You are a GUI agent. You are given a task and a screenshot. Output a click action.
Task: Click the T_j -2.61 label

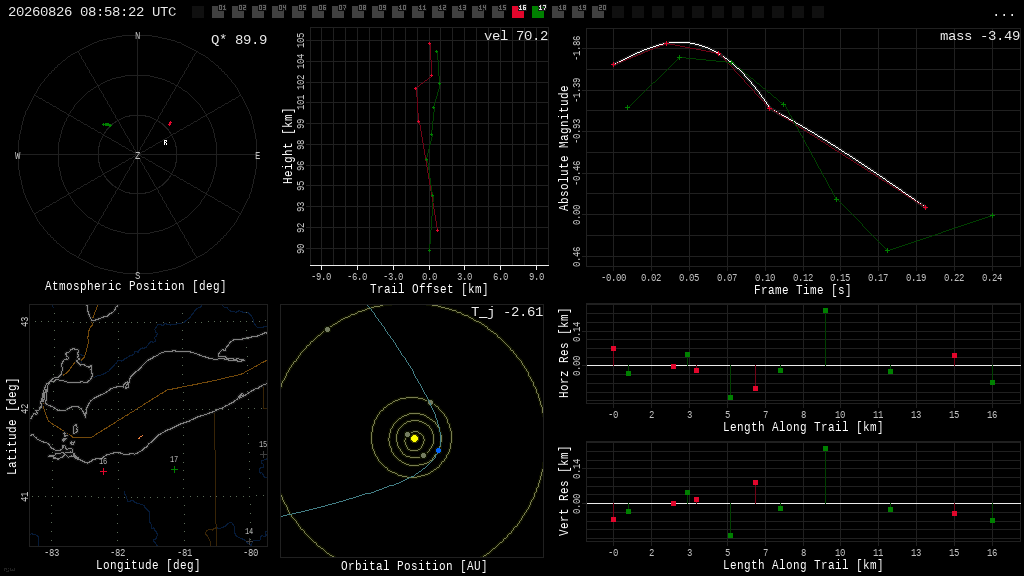507,312
